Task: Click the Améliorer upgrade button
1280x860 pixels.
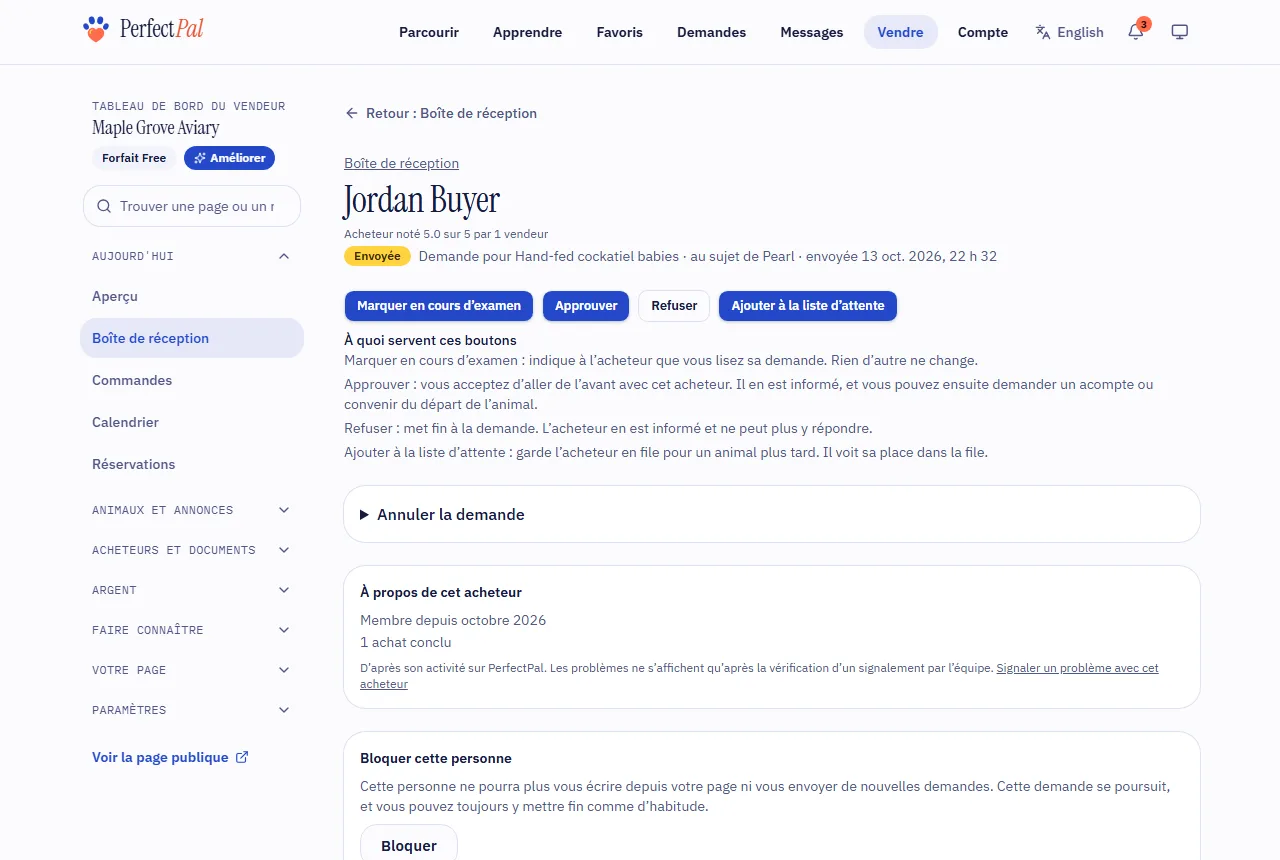Action: (x=229, y=158)
